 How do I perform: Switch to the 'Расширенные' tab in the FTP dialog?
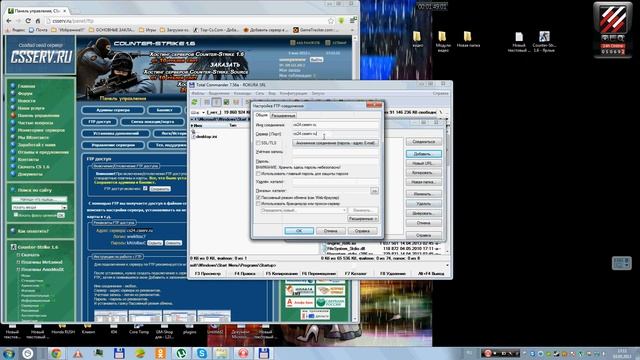pyautogui.click(x=283, y=116)
